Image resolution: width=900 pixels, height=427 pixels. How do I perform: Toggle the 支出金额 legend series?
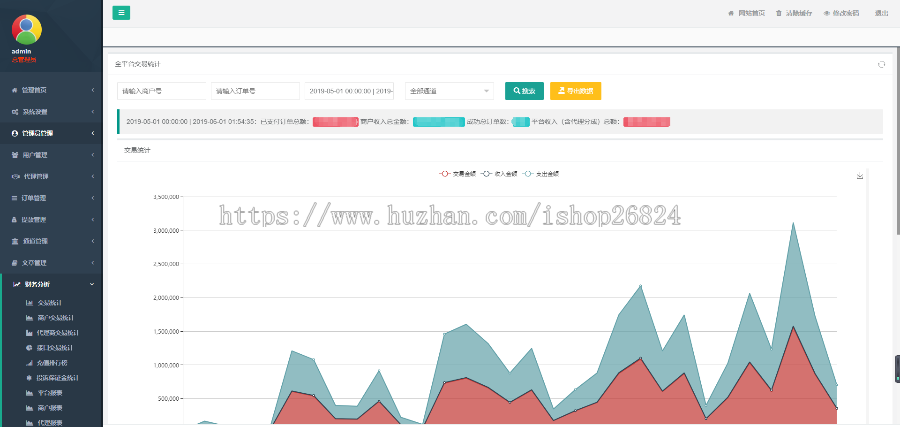(x=541, y=173)
